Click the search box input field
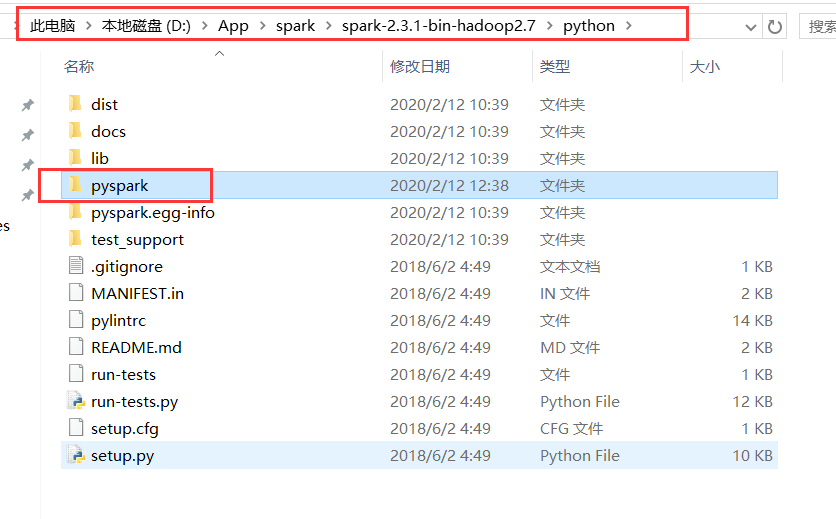The height and width of the screenshot is (519, 836). coord(818,26)
